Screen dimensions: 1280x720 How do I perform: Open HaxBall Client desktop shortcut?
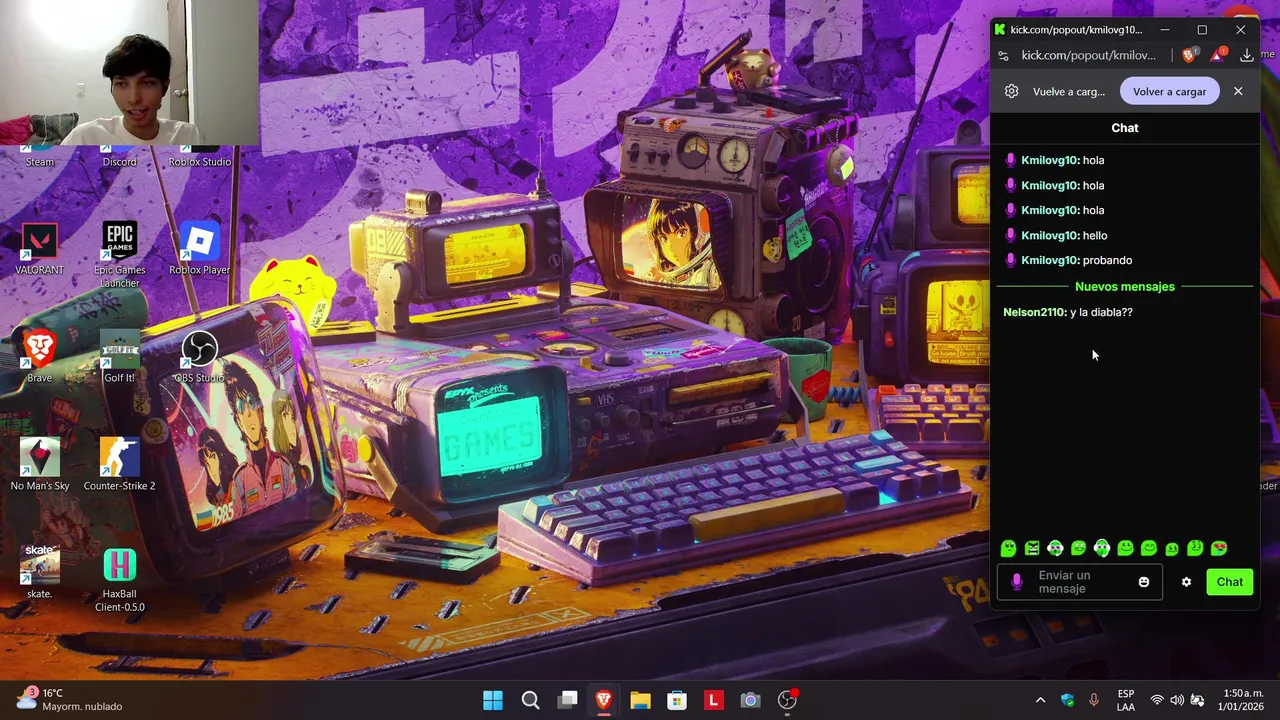[x=119, y=580]
